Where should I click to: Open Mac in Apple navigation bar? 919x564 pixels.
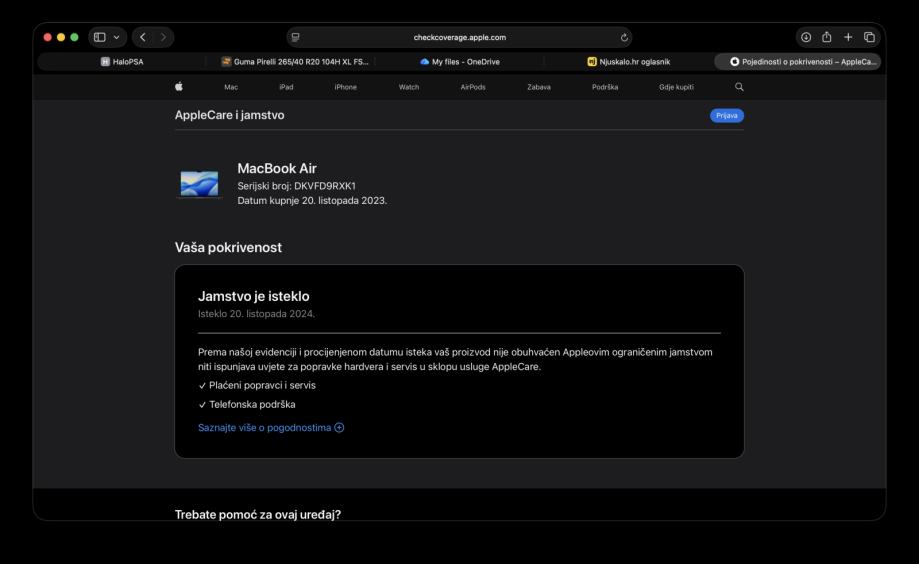[x=231, y=87]
